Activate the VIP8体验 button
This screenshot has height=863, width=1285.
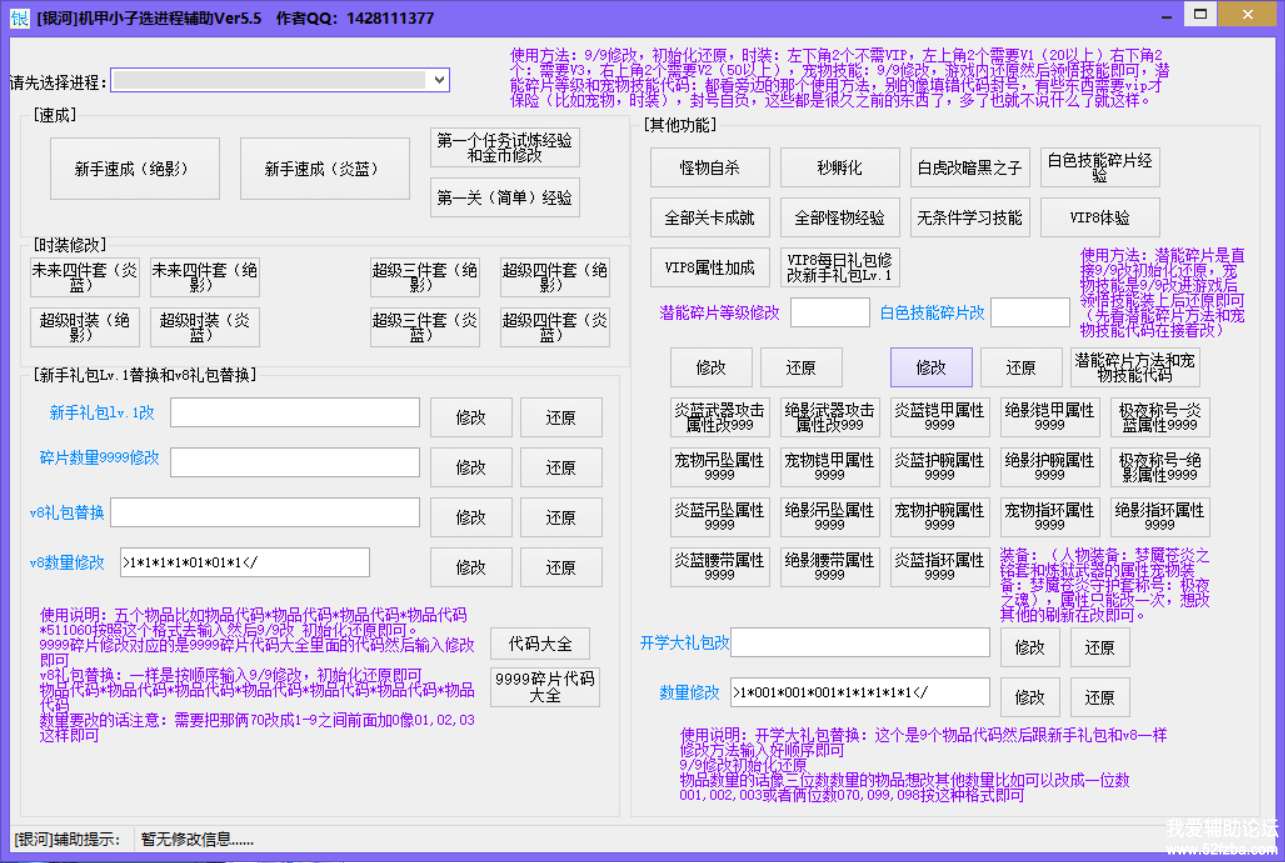(x=1099, y=217)
